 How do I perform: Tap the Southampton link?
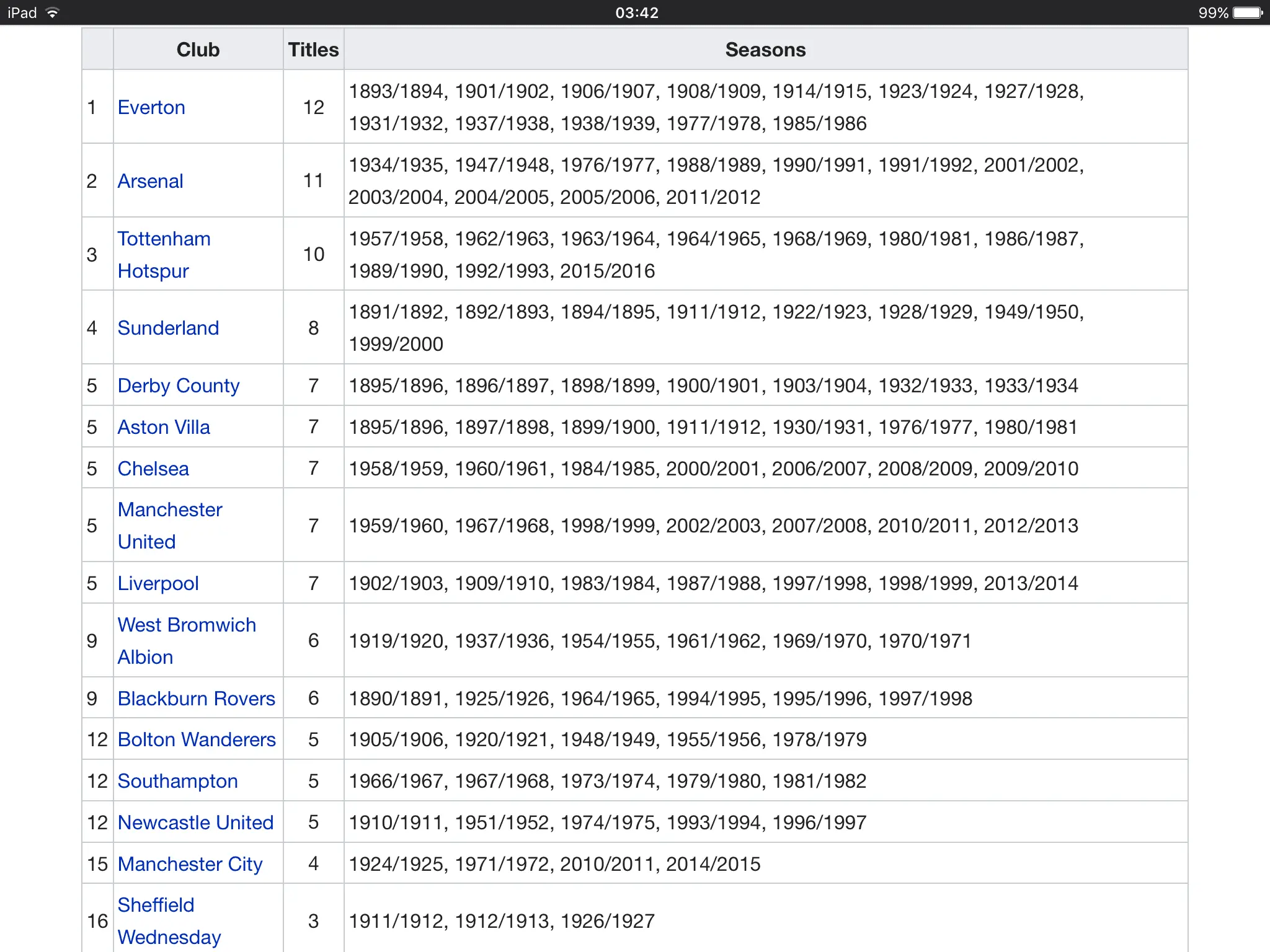[177, 781]
